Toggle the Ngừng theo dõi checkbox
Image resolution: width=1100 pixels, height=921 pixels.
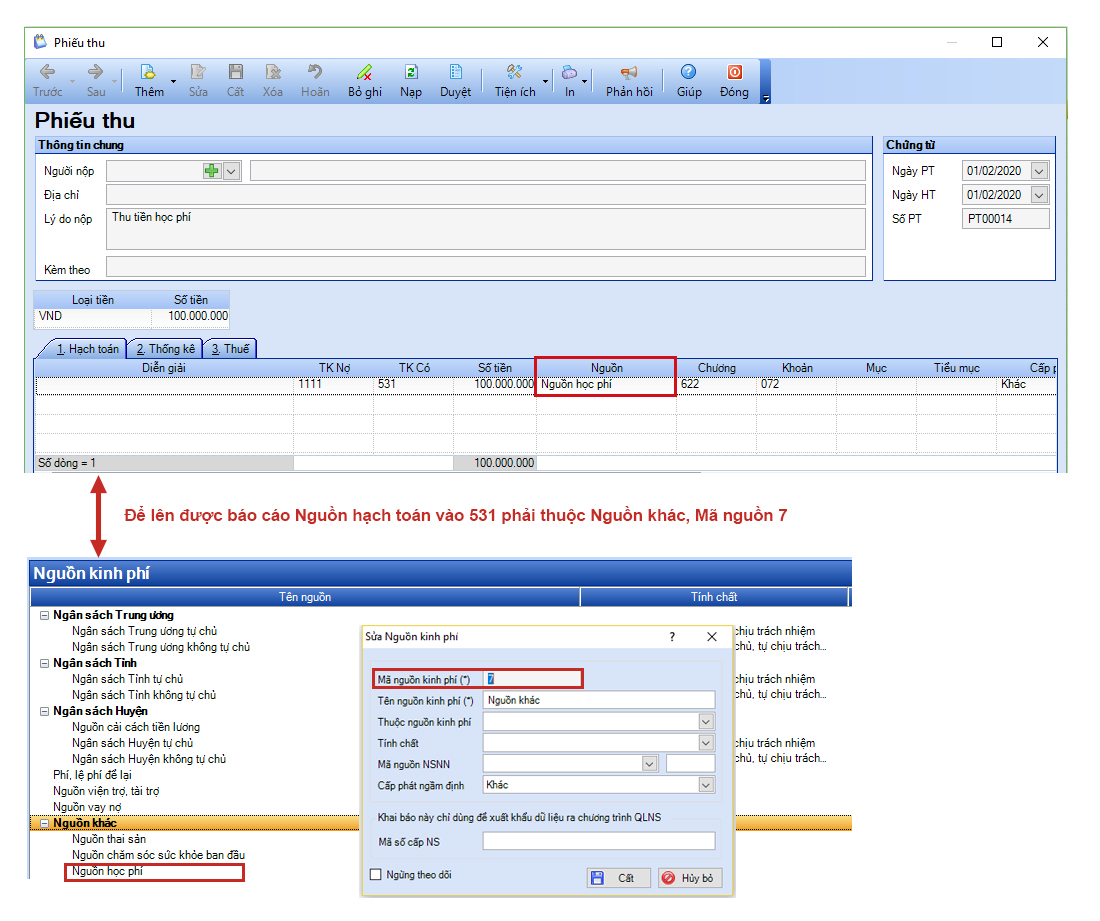(376, 875)
